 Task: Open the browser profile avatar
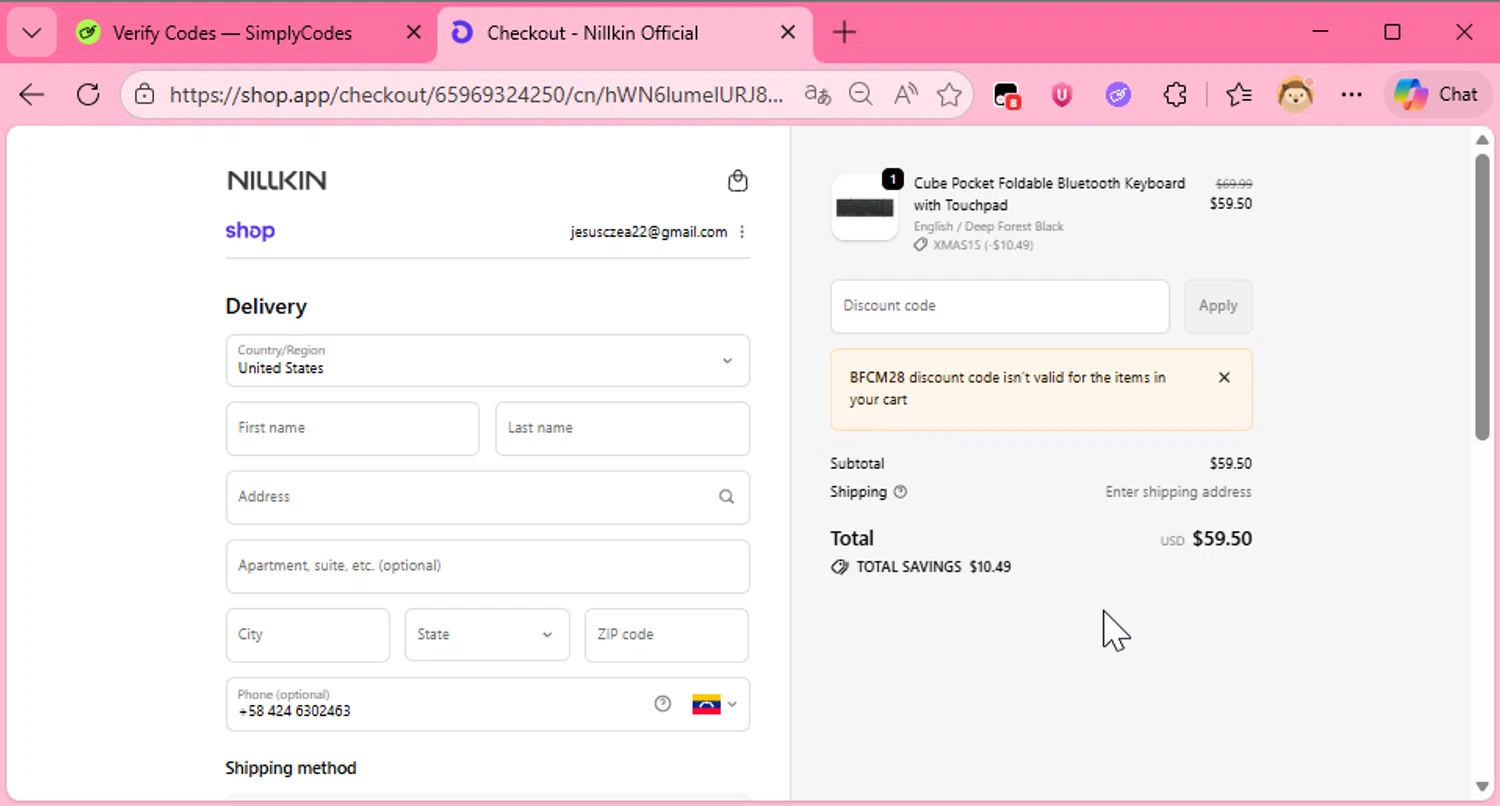1296,95
